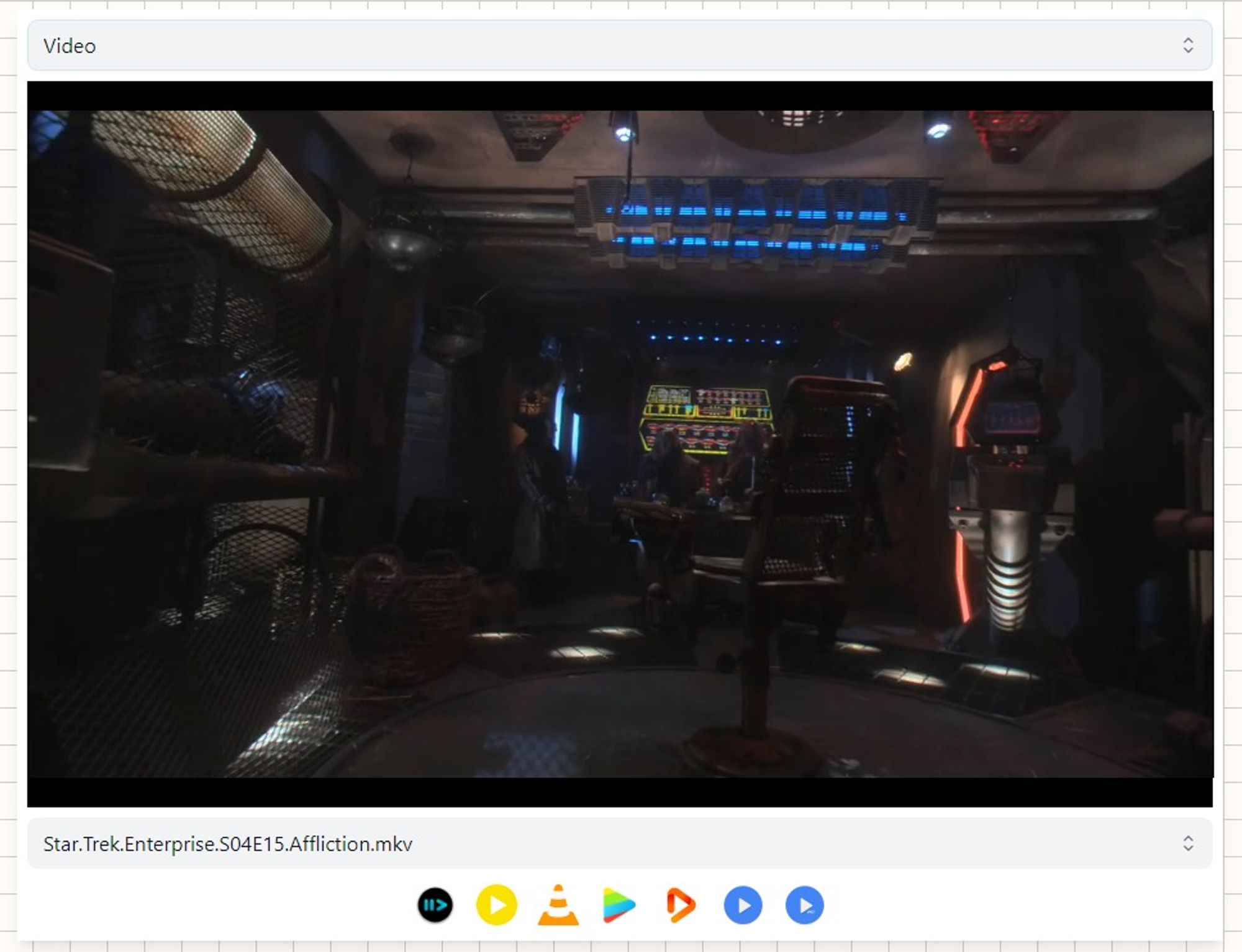Open the video in yellow PotPlayer icon

[x=496, y=905]
